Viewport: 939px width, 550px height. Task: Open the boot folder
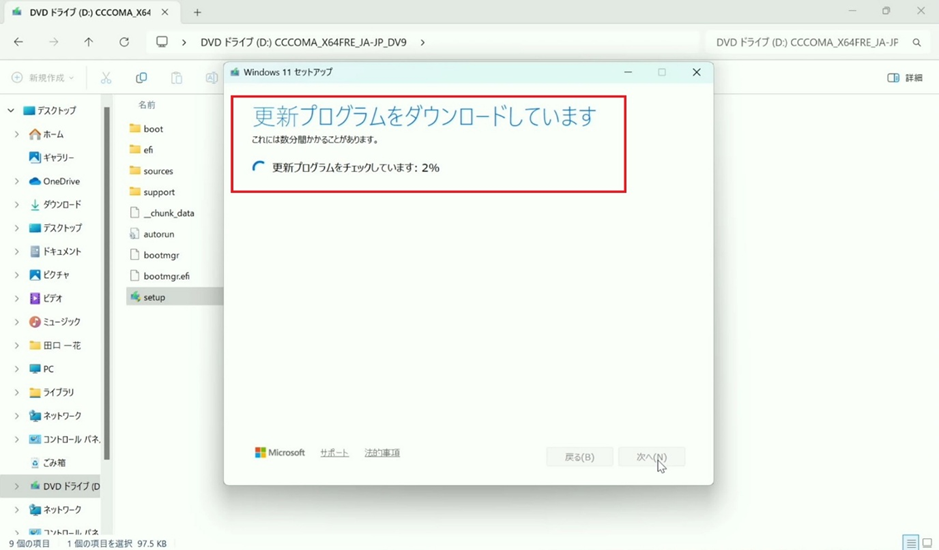(152, 129)
